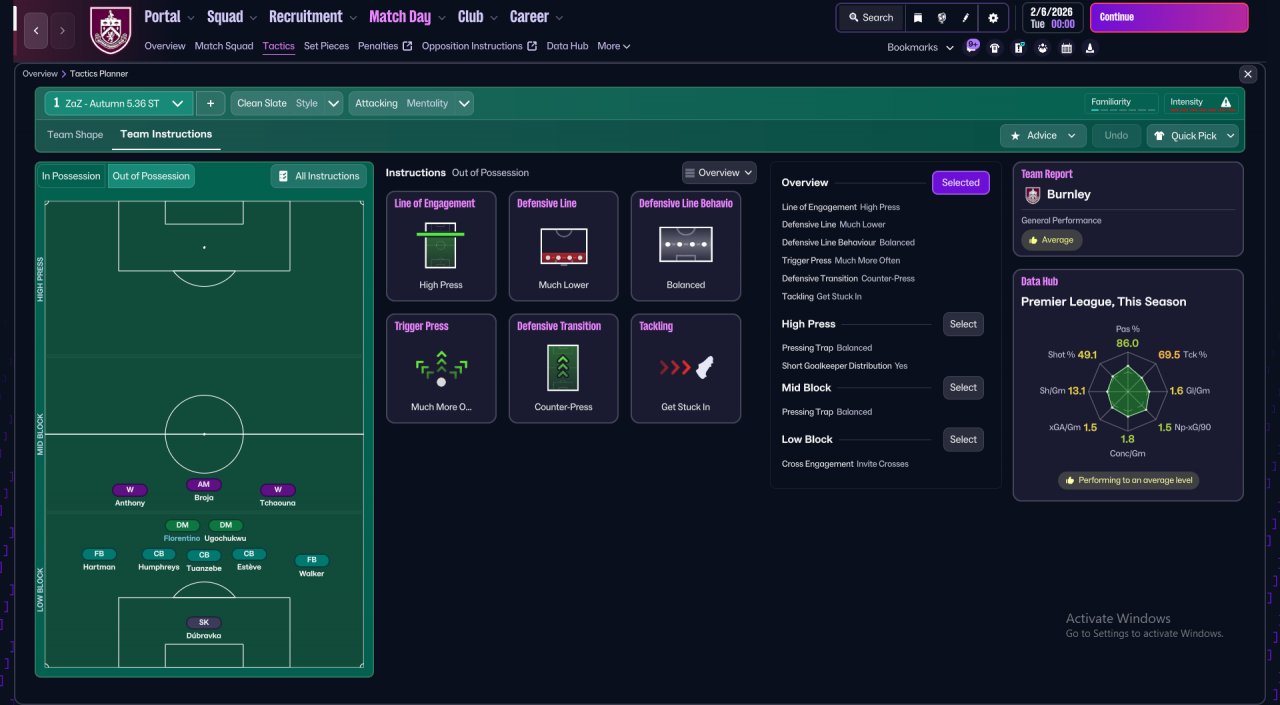The height and width of the screenshot is (705, 1280).
Task: Open the bookmark flag icon near Search
Action: point(918,17)
